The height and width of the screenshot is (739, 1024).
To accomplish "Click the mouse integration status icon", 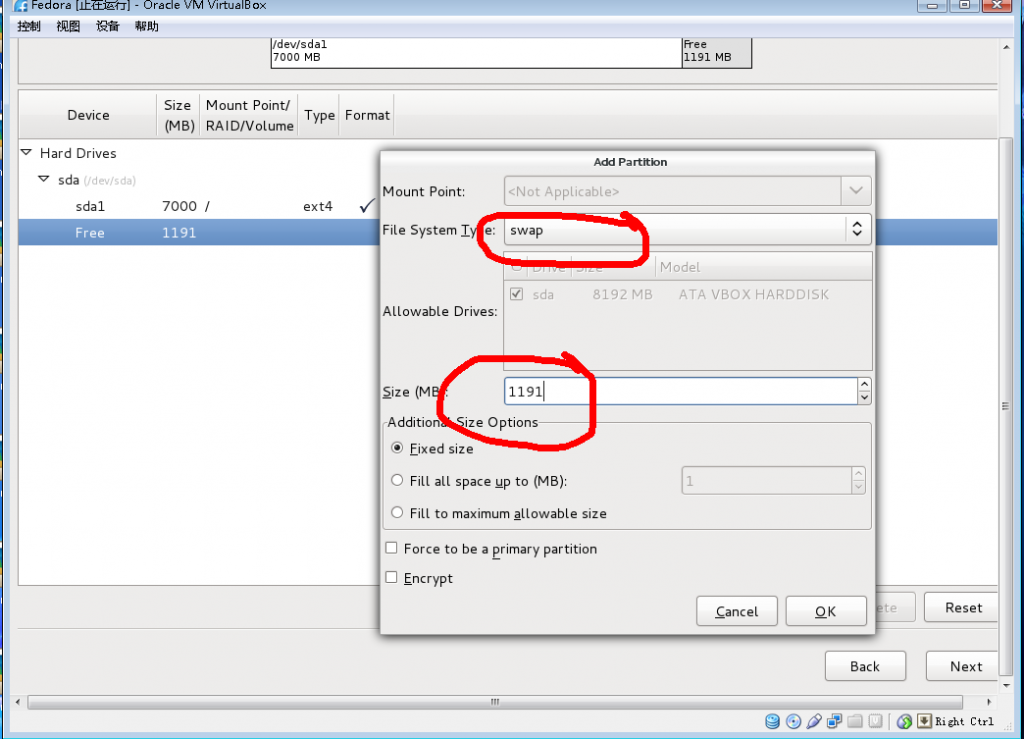I will (902, 721).
